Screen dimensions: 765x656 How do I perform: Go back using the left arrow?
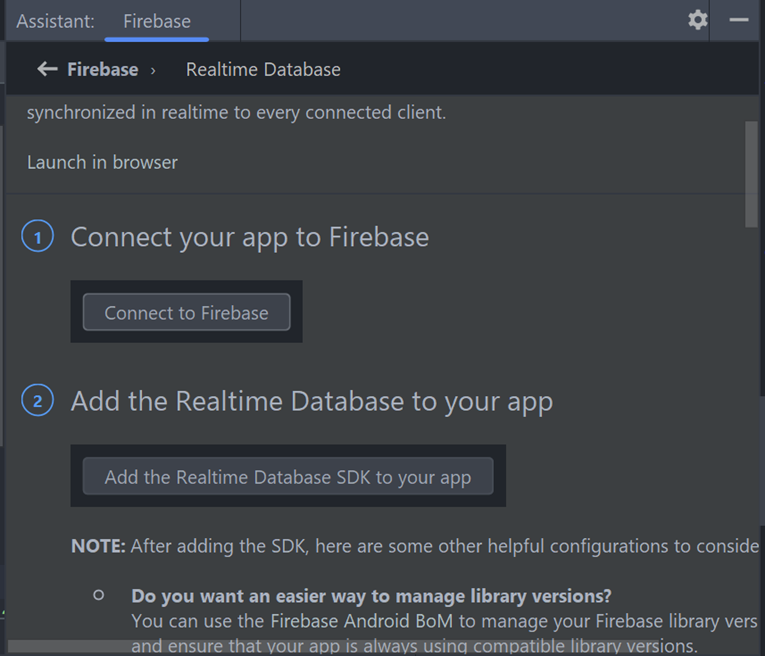tap(47, 69)
